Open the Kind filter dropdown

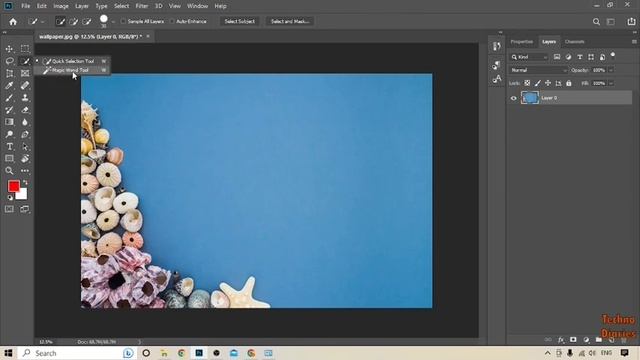[529, 57]
